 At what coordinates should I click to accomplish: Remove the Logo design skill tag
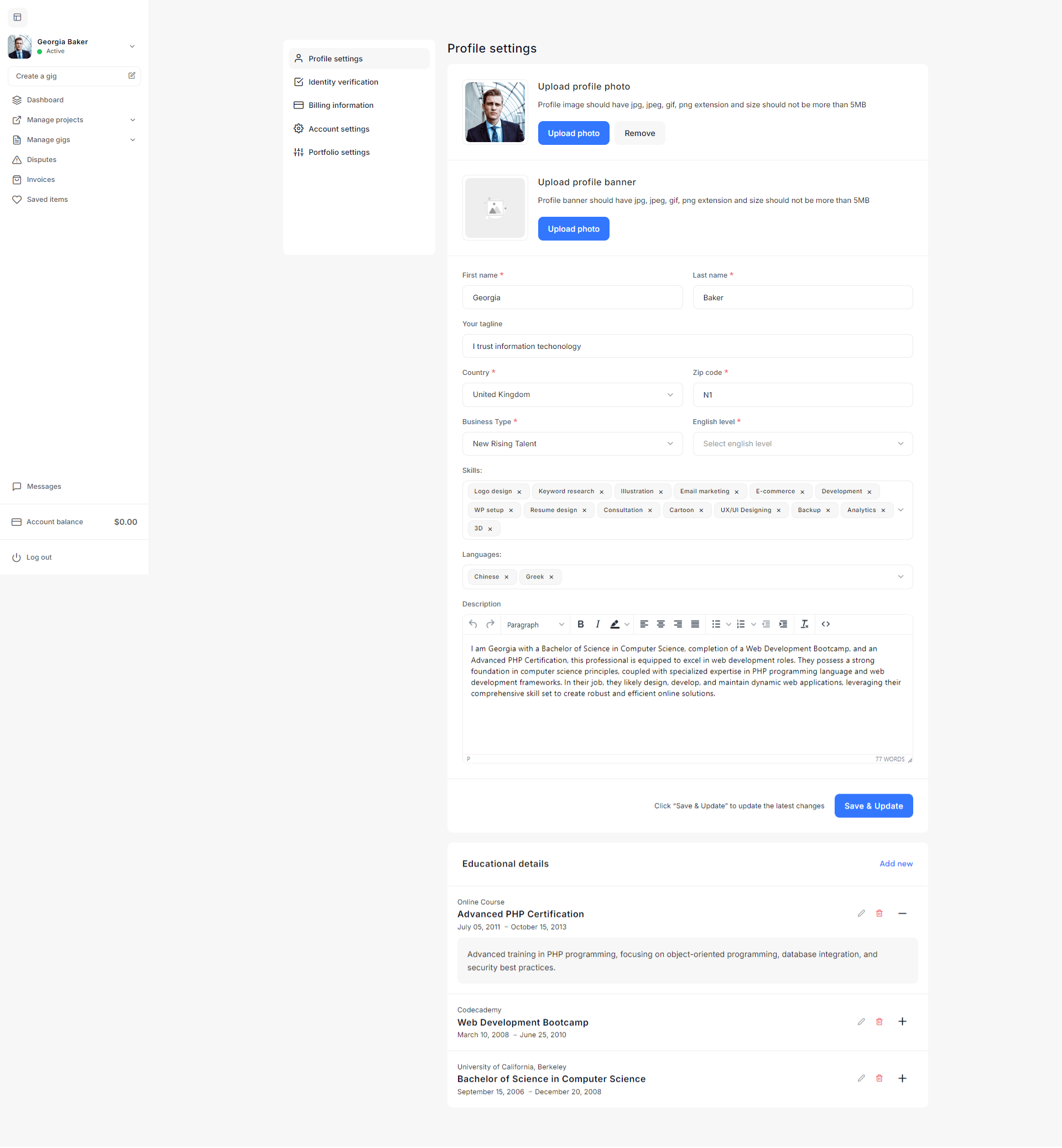click(519, 492)
